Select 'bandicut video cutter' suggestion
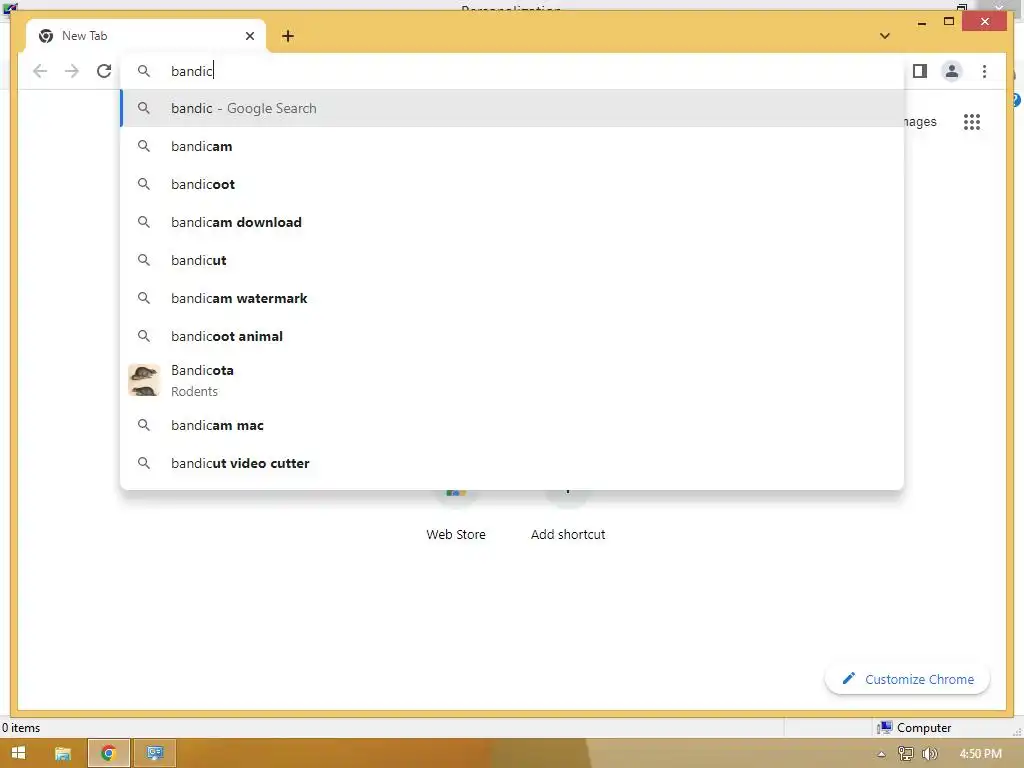 pyautogui.click(x=513, y=463)
